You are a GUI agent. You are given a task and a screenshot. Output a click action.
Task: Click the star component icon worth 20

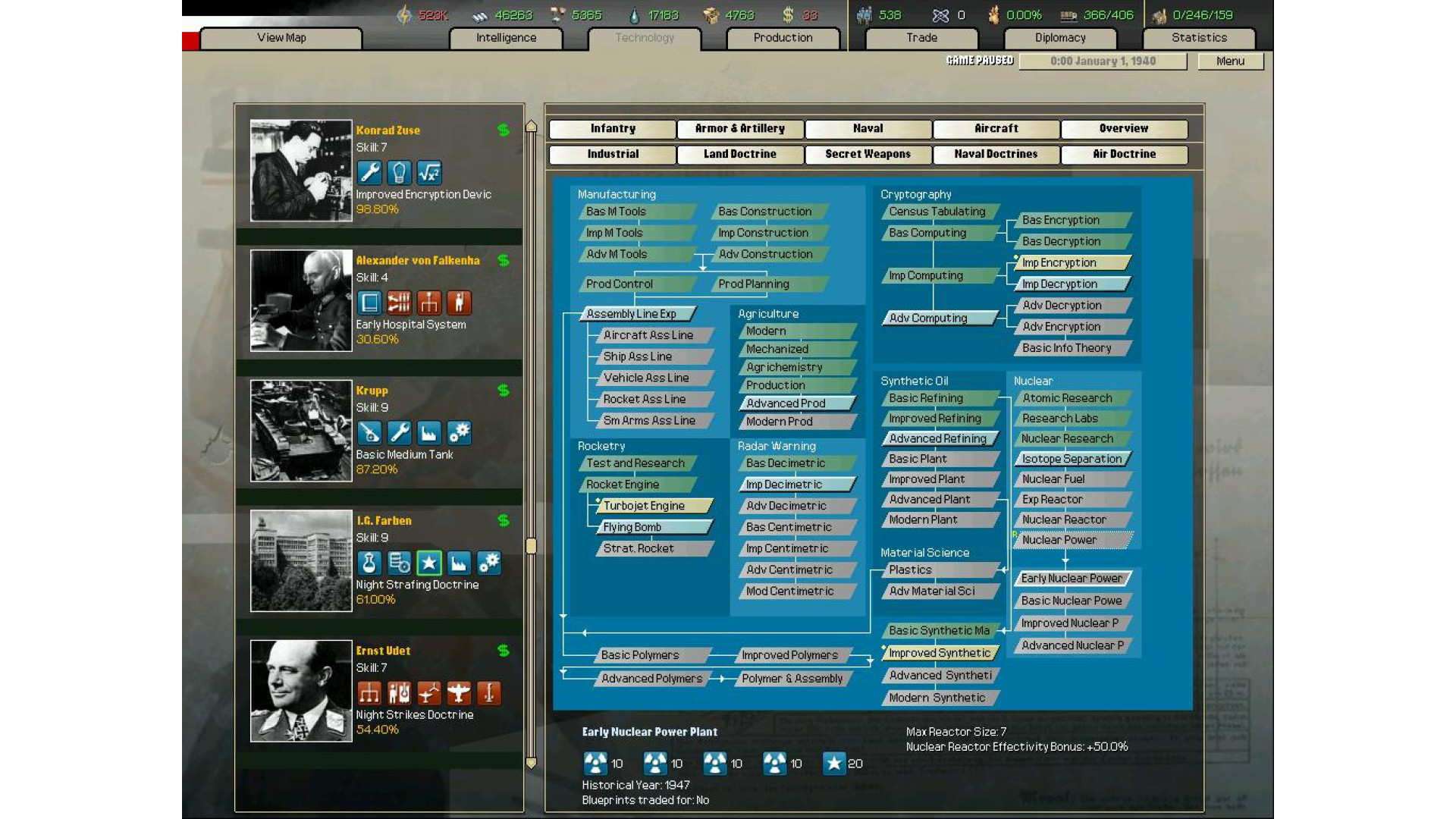coord(834,763)
